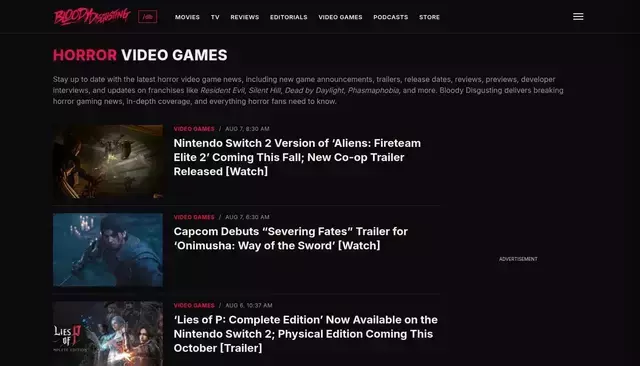Click the boxed badge icon beside the logo
This screenshot has height=366, width=640.
tap(147, 17)
